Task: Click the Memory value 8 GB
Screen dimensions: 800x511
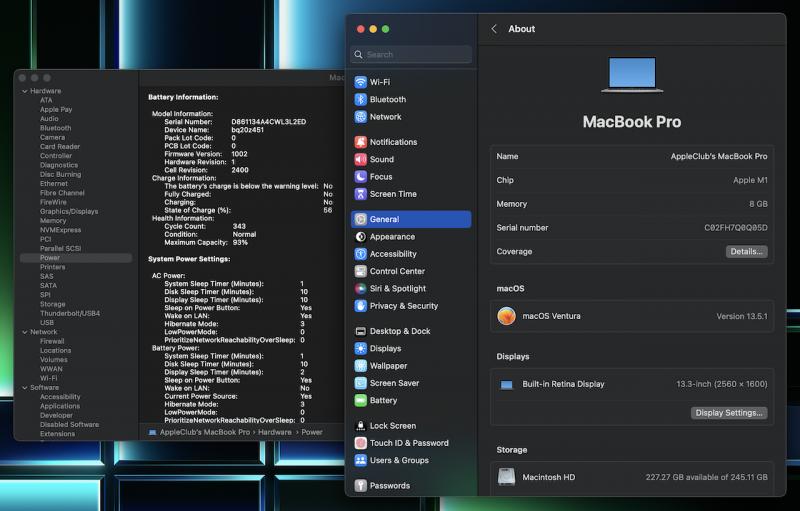Action: click(758, 204)
